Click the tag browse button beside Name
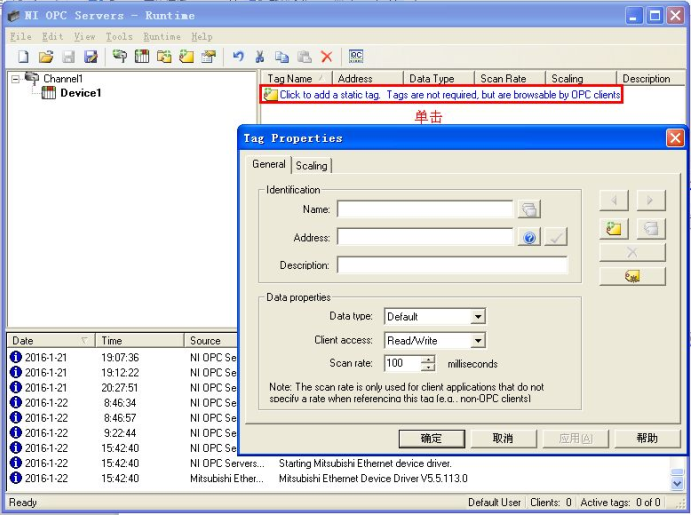 [x=529, y=209]
